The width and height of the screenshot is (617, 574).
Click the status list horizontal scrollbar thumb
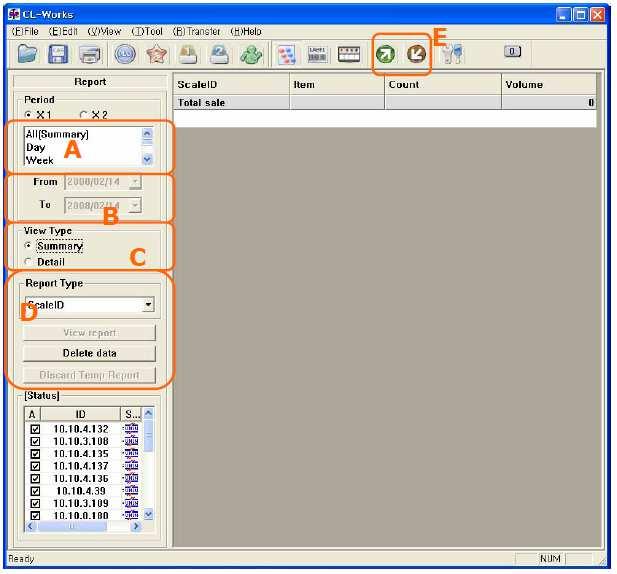click(72, 526)
